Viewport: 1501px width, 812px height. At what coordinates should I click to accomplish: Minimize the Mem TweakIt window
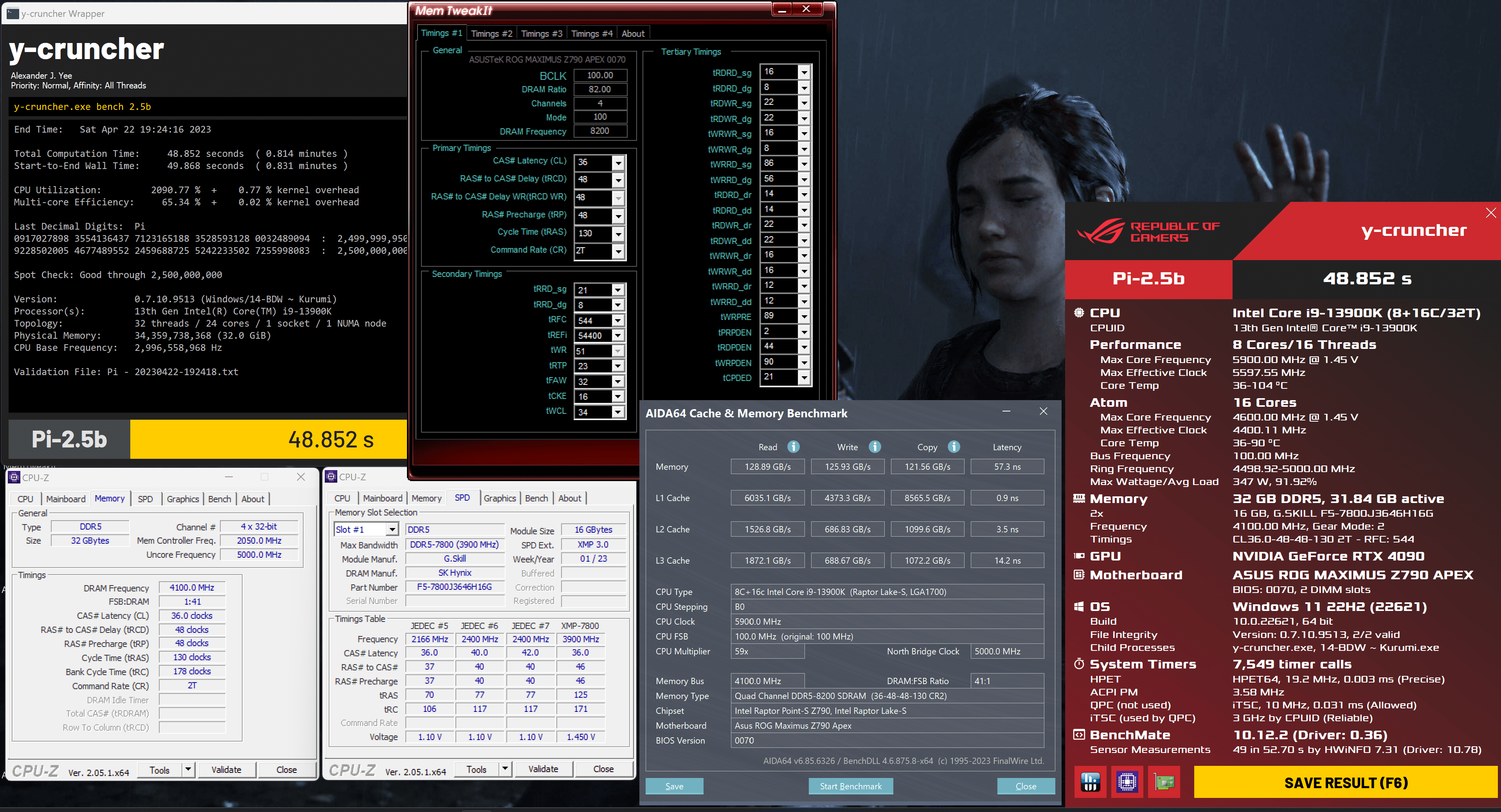pos(782,9)
